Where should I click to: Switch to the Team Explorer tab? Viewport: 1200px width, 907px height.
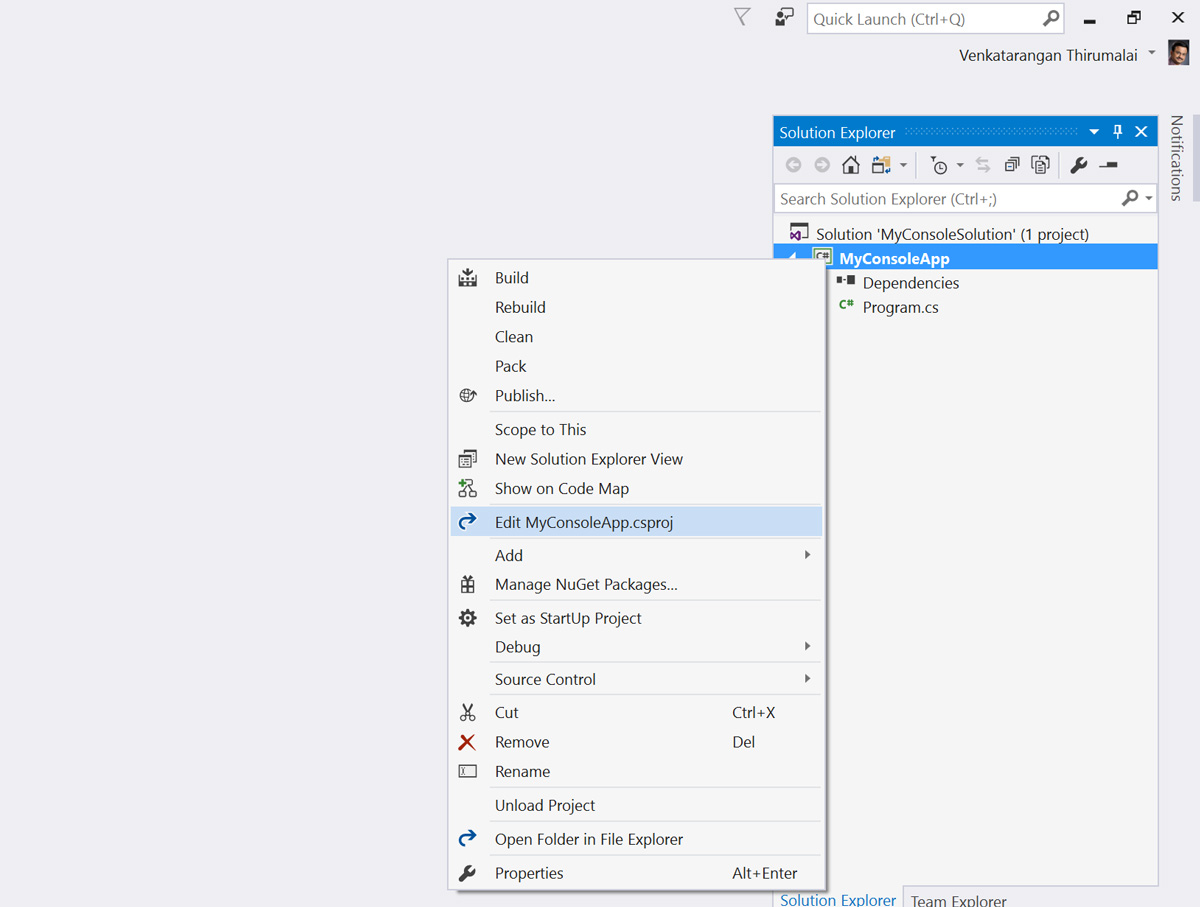(958, 899)
